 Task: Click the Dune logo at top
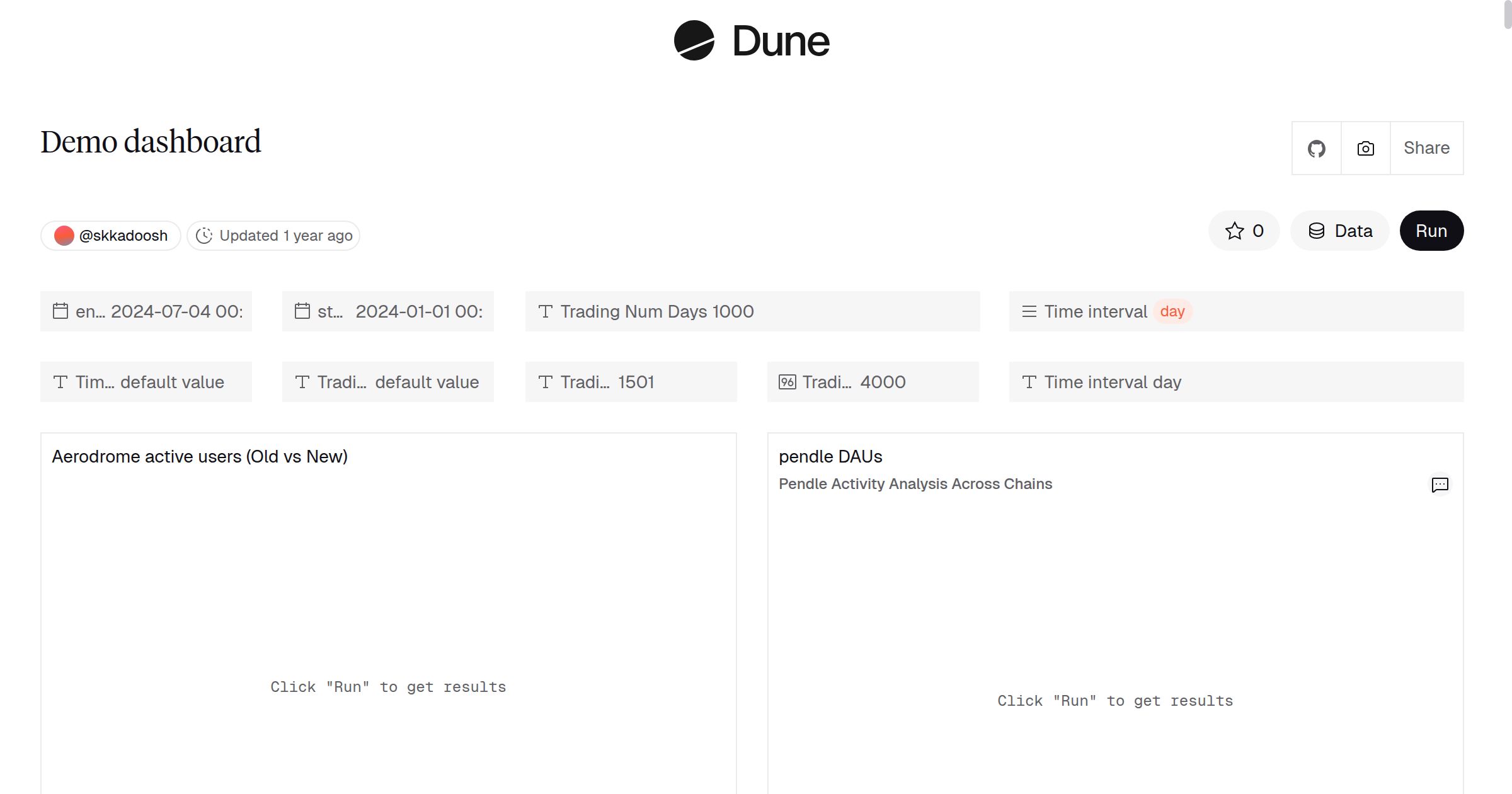pyautogui.click(x=751, y=41)
